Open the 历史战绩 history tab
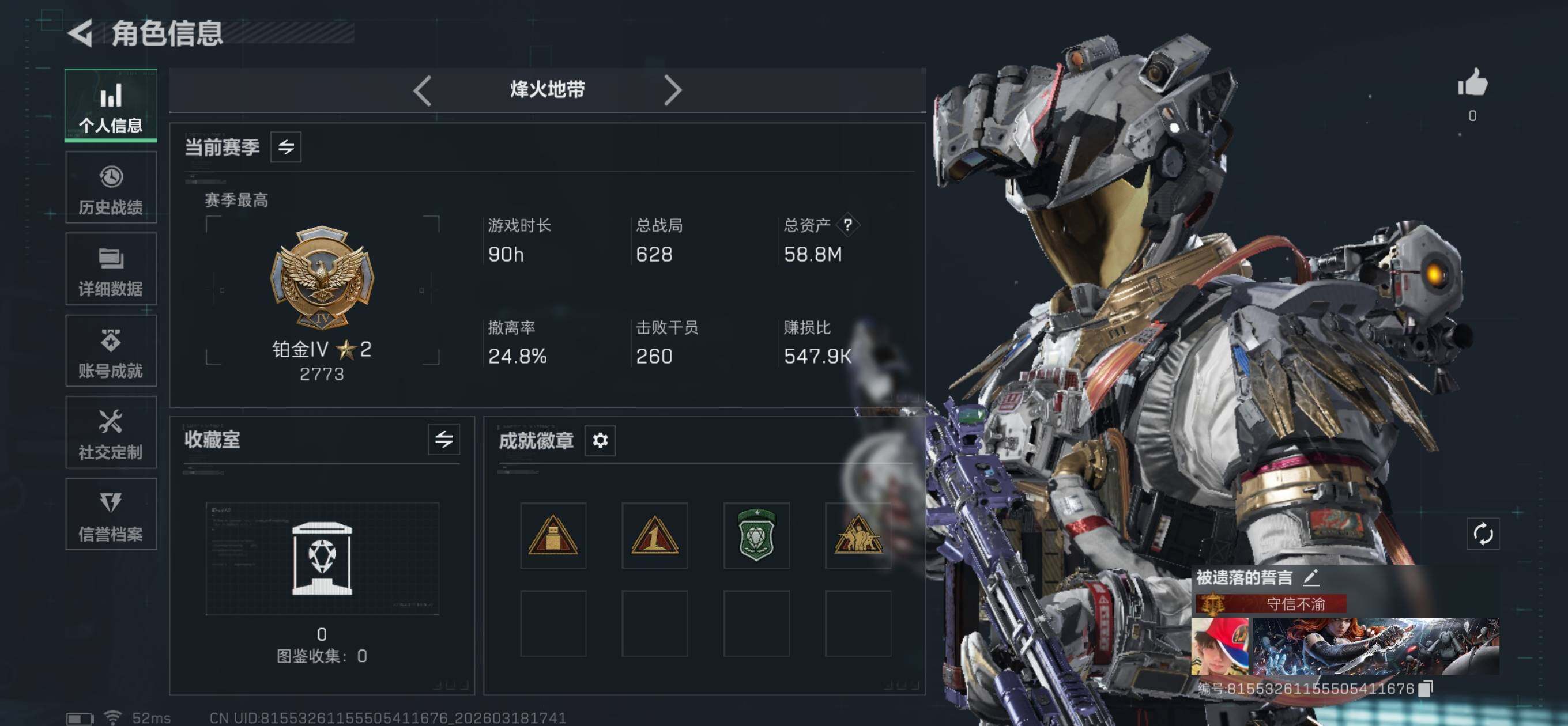The image size is (1568, 726). coord(111,188)
